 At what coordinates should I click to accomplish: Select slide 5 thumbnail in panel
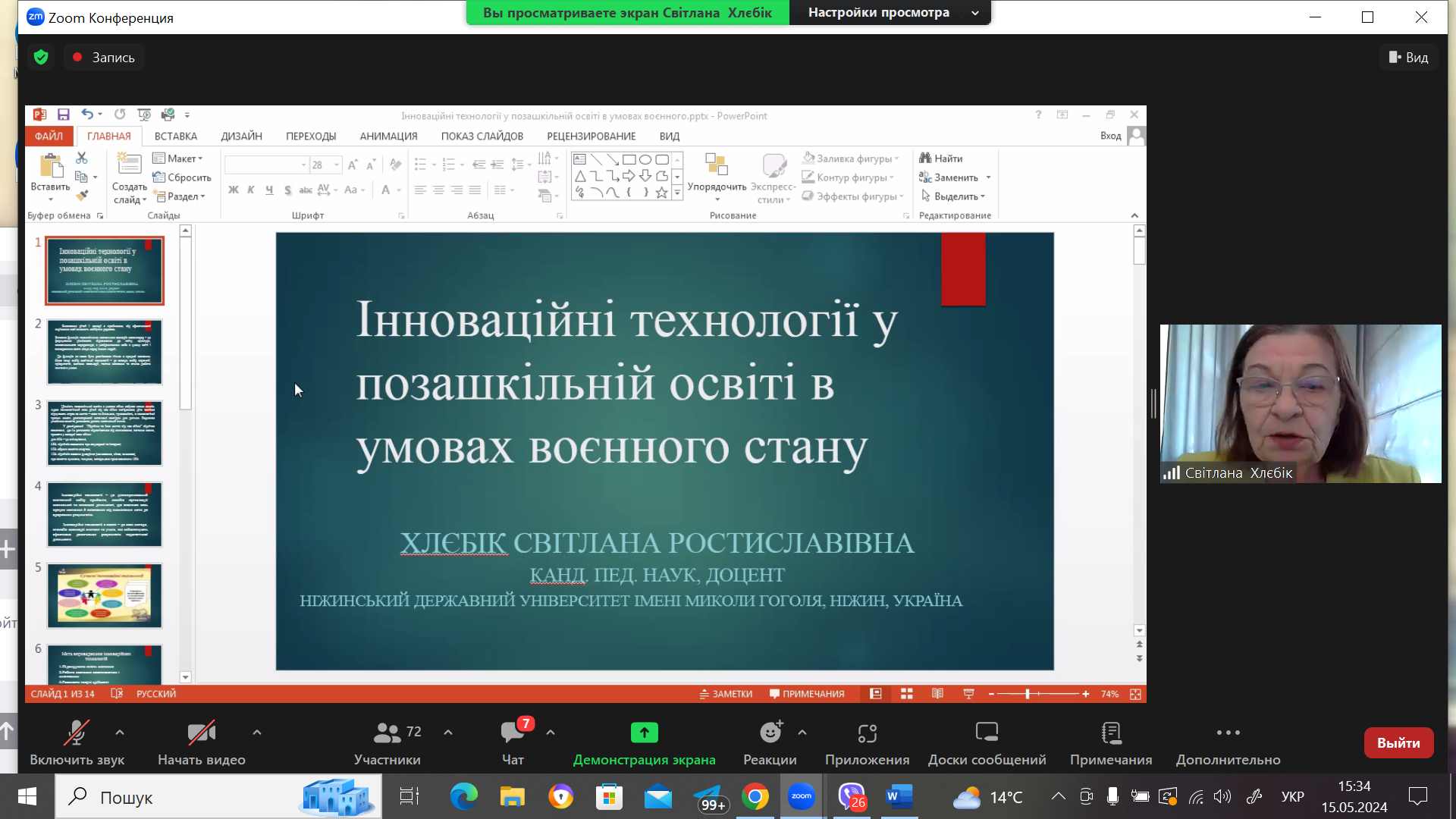tap(105, 596)
